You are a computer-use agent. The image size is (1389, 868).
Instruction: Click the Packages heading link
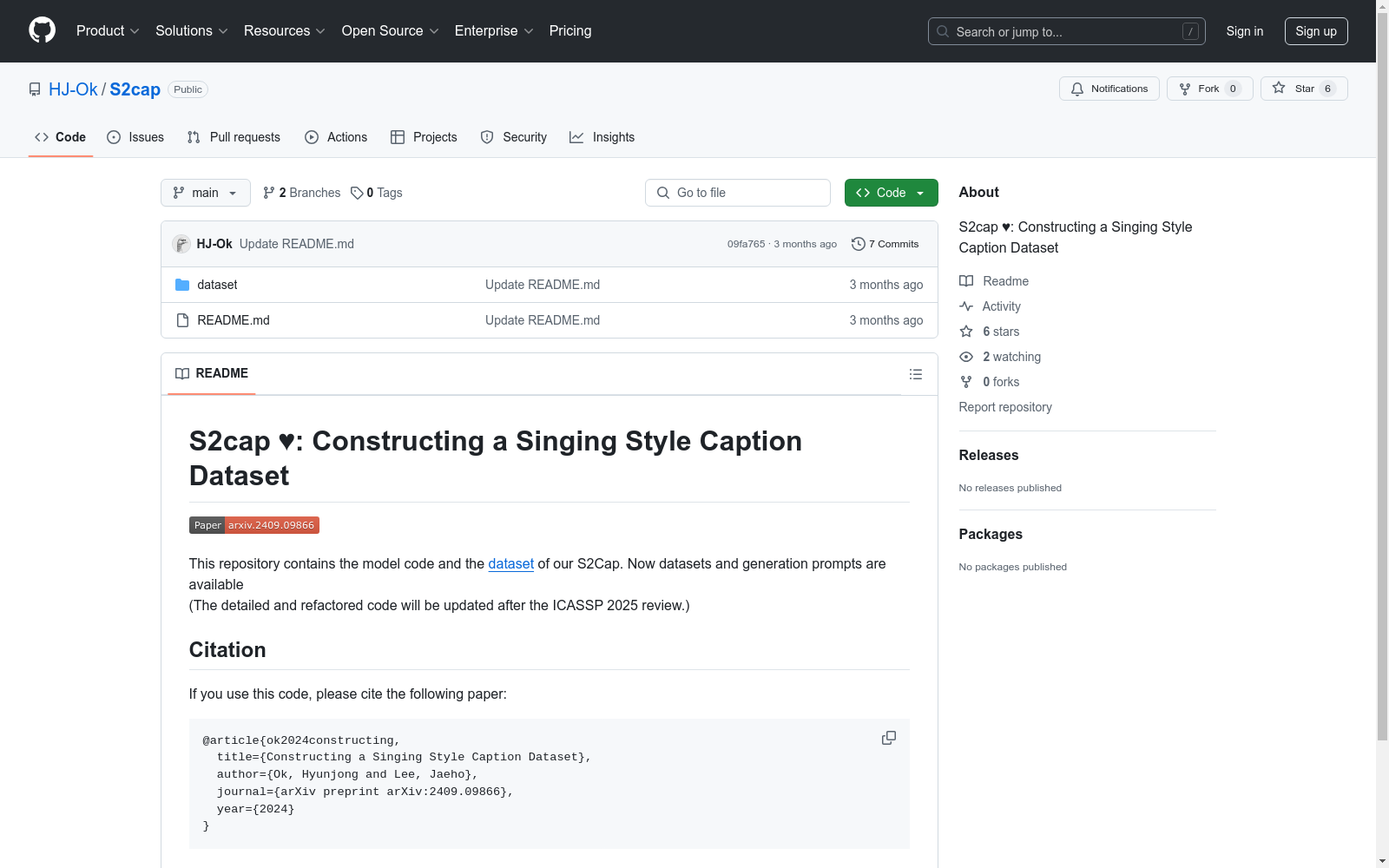click(991, 534)
